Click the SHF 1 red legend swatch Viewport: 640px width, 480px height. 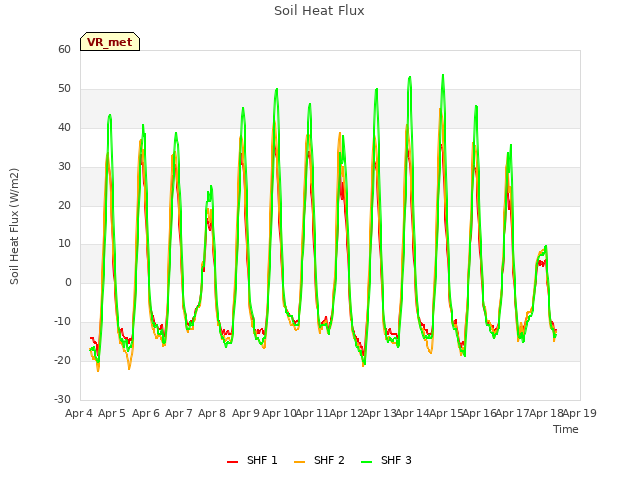pyautogui.click(x=232, y=462)
